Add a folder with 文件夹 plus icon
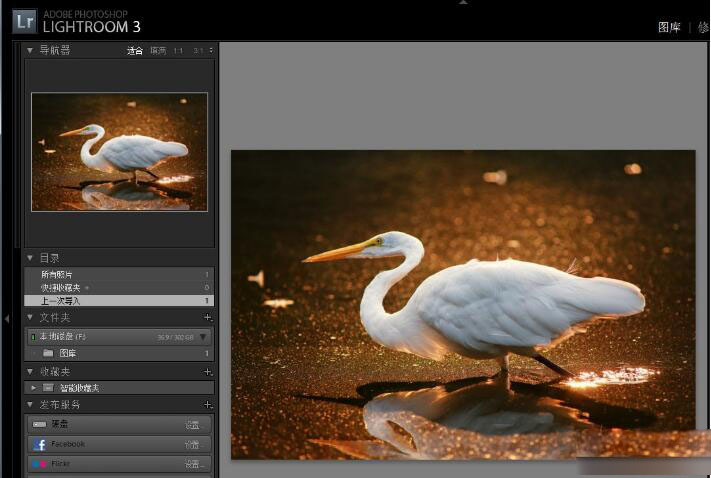711x478 pixels. [x=207, y=317]
